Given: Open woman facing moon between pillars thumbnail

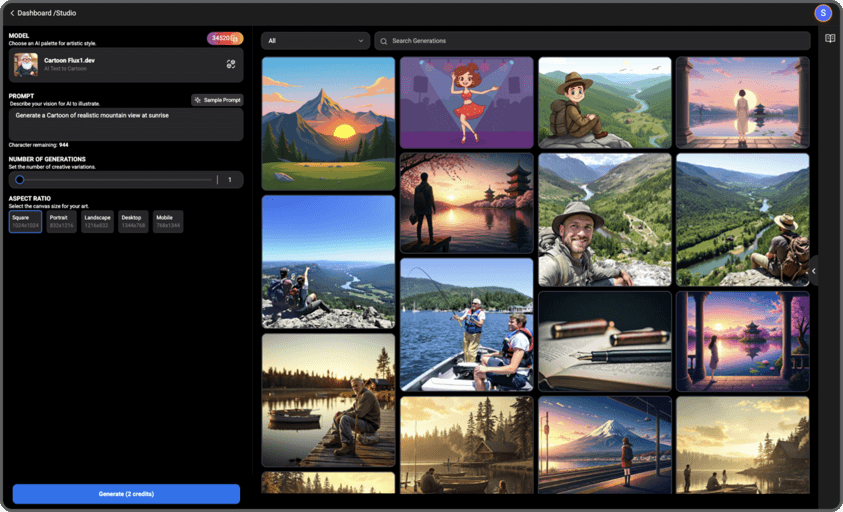Looking at the screenshot, I should tap(742, 103).
